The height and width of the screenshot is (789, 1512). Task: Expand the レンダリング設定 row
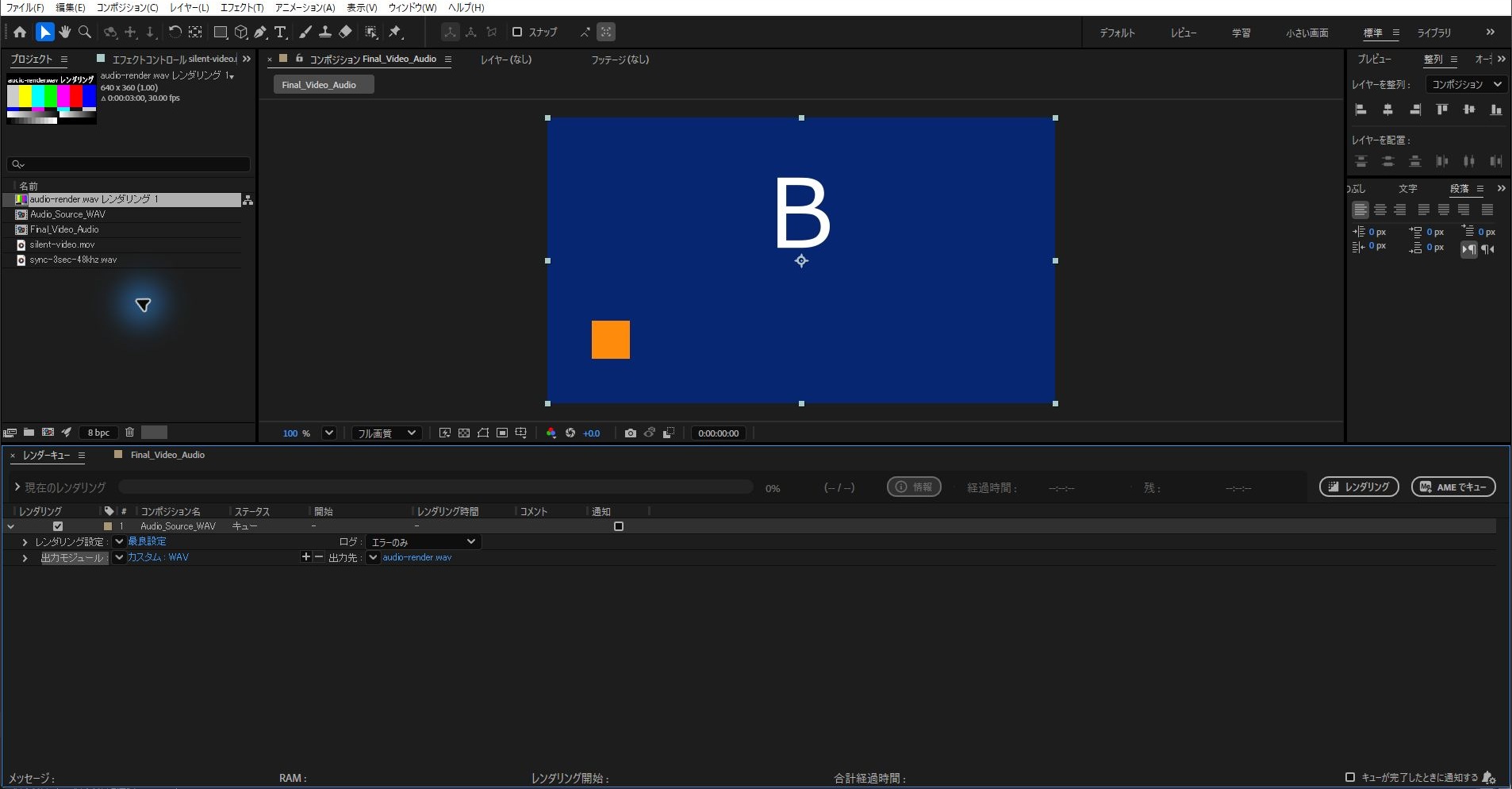tap(25, 542)
